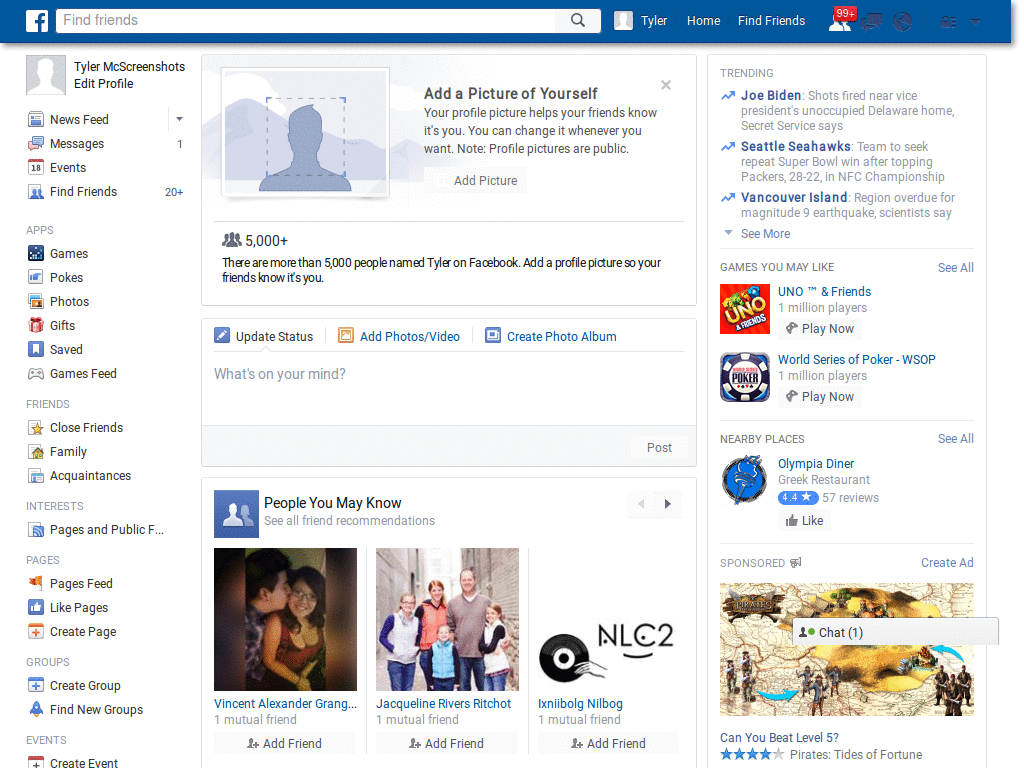The height and width of the screenshot is (768, 1024).
Task: Expand News Feed options arrow
Action: coord(179,119)
